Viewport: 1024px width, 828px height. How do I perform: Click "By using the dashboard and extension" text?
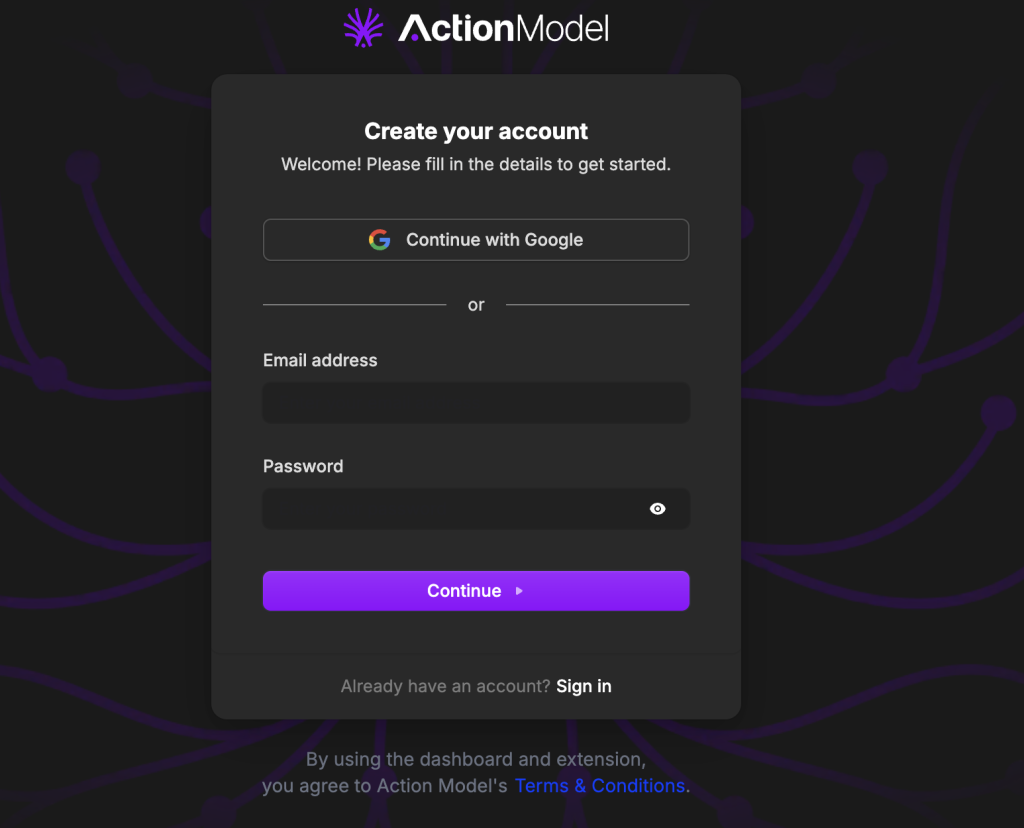[476, 760]
